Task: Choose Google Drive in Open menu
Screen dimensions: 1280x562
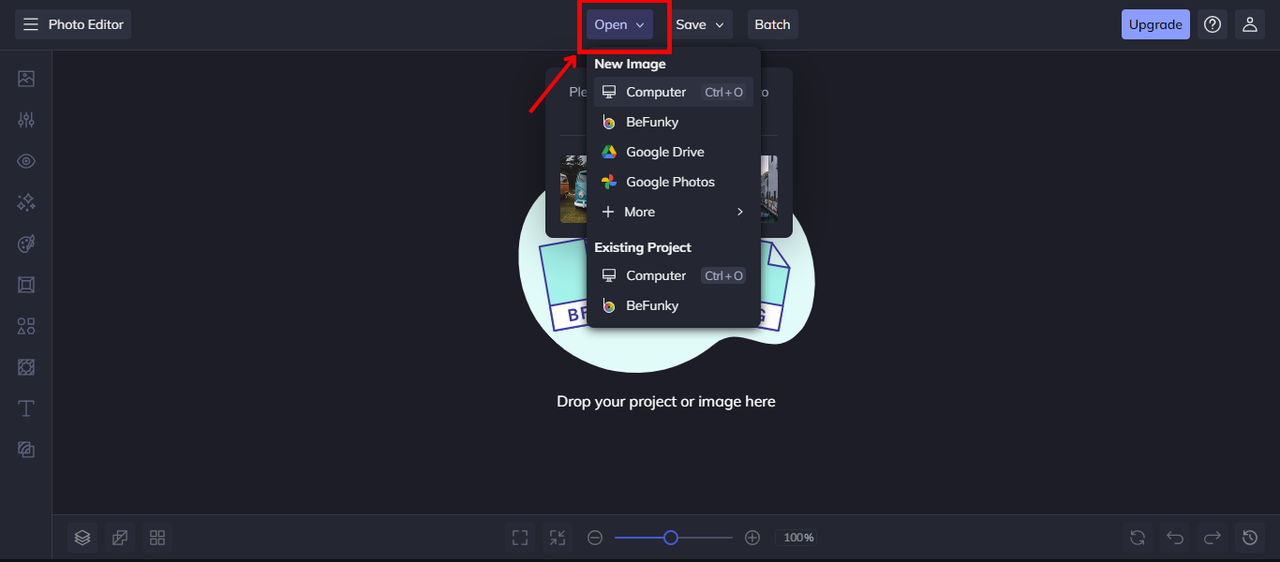Action: point(672,152)
